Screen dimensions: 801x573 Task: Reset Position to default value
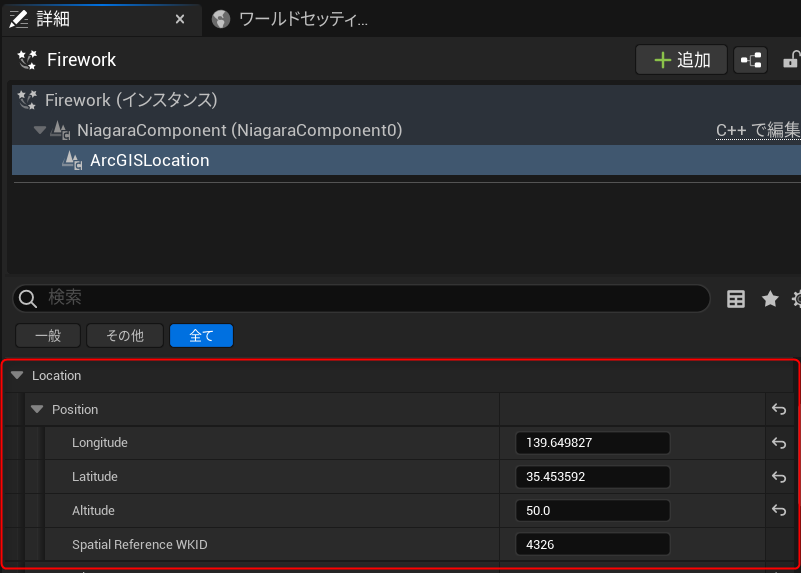[779, 409]
